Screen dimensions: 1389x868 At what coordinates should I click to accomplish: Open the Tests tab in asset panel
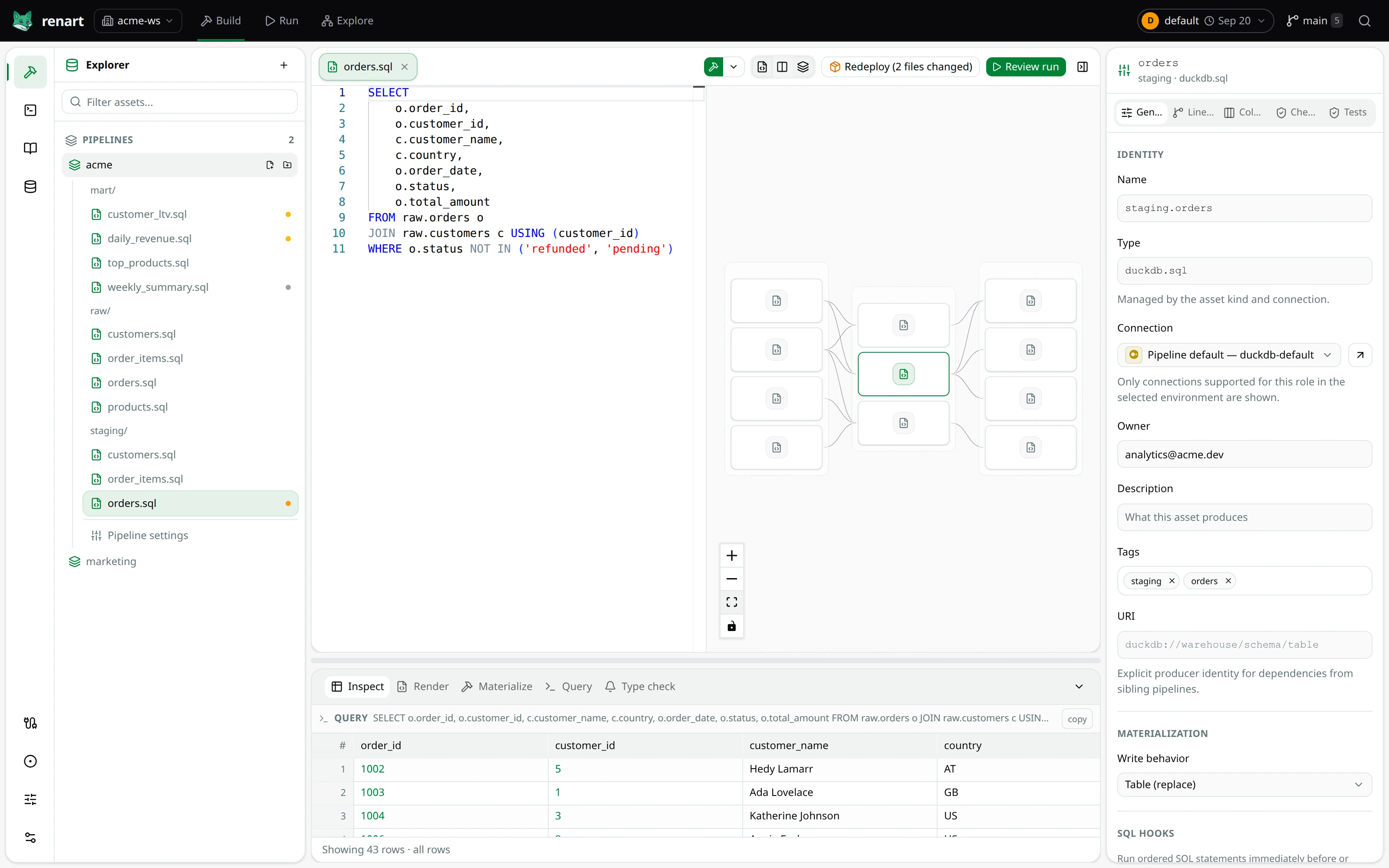coord(1348,112)
